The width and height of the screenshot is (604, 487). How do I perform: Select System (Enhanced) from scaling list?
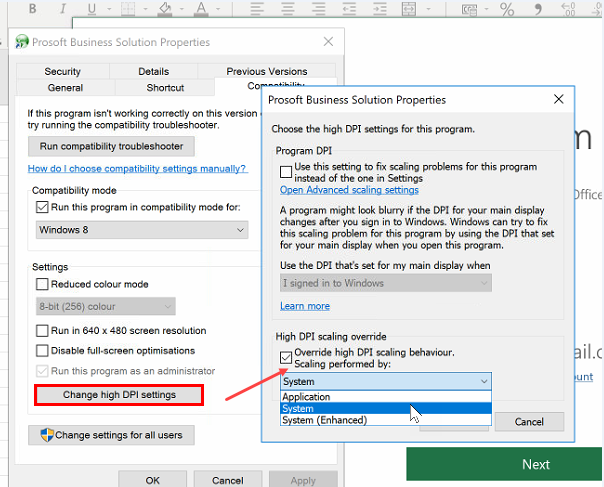click(386, 420)
